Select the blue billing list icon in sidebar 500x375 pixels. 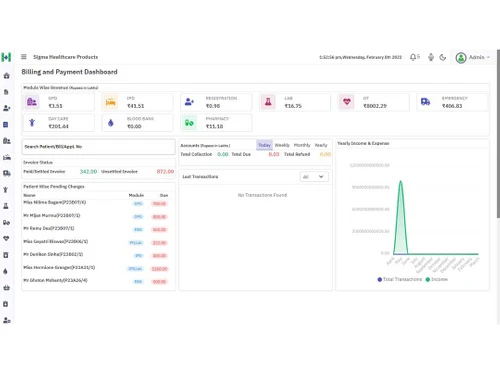6,125
